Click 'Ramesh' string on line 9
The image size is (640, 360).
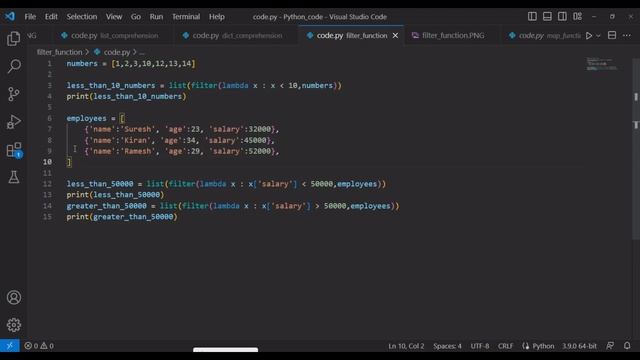coord(138,151)
